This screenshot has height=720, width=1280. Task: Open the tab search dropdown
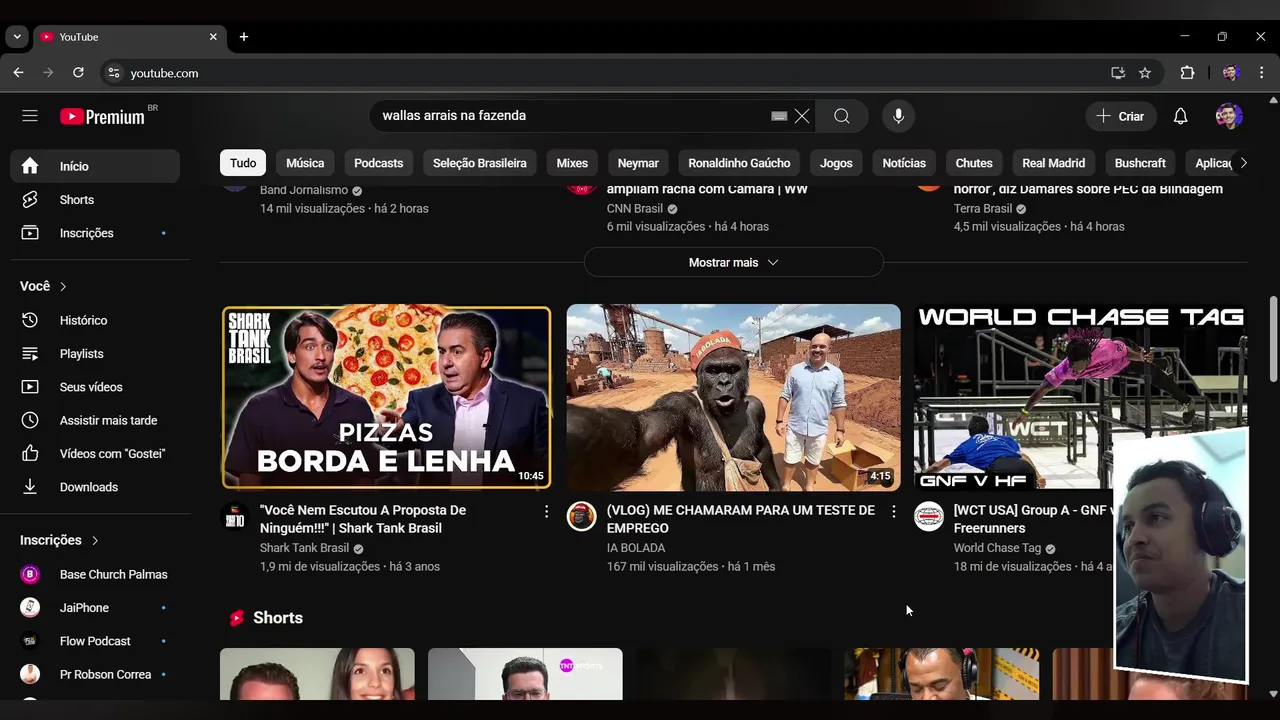point(17,37)
